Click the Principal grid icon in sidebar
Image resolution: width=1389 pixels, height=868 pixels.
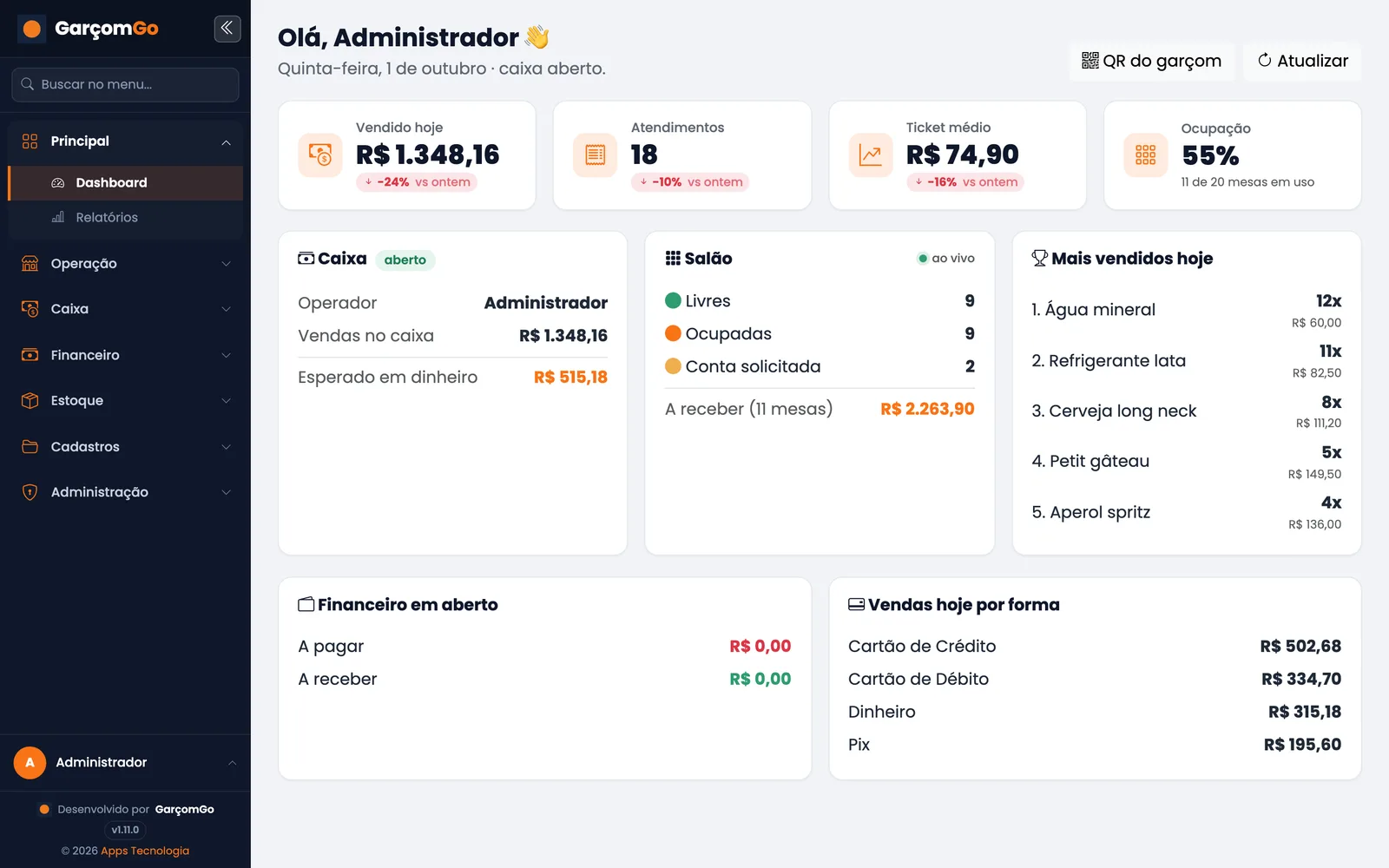pyautogui.click(x=30, y=141)
